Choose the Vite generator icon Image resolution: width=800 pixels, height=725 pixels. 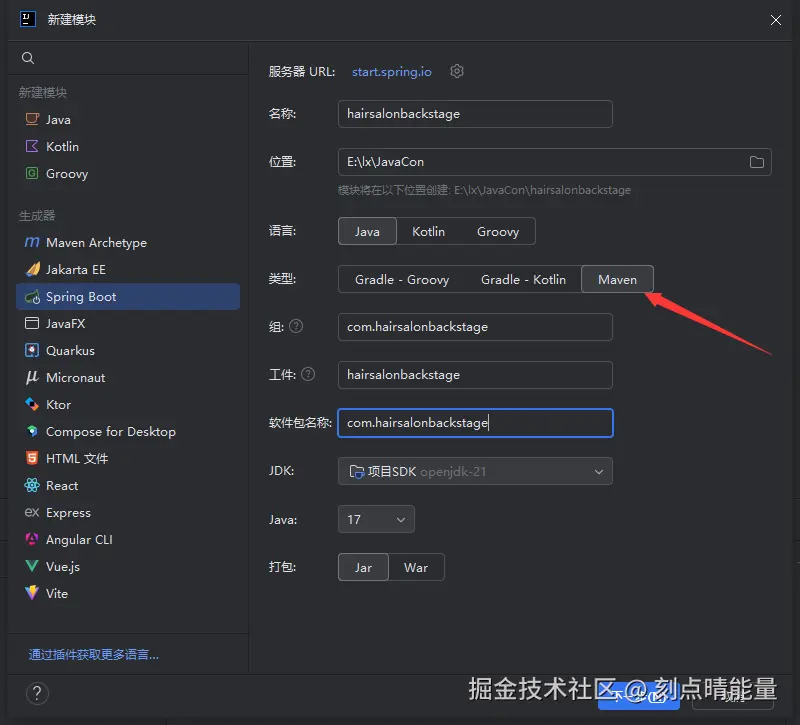pyautogui.click(x=32, y=593)
